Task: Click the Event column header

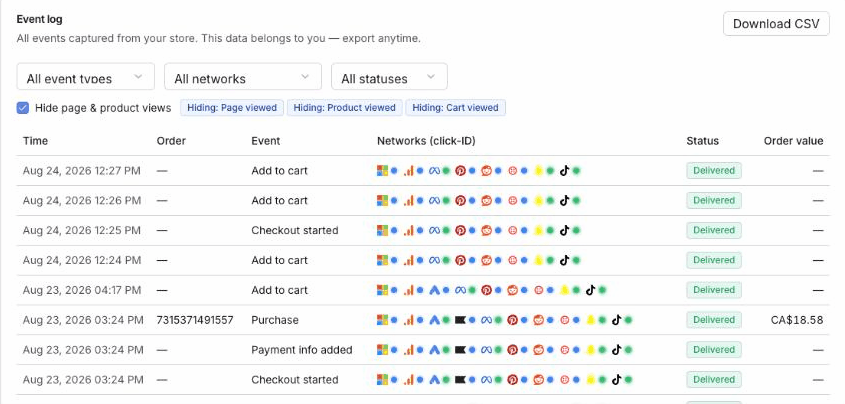Action: coord(266,141)
